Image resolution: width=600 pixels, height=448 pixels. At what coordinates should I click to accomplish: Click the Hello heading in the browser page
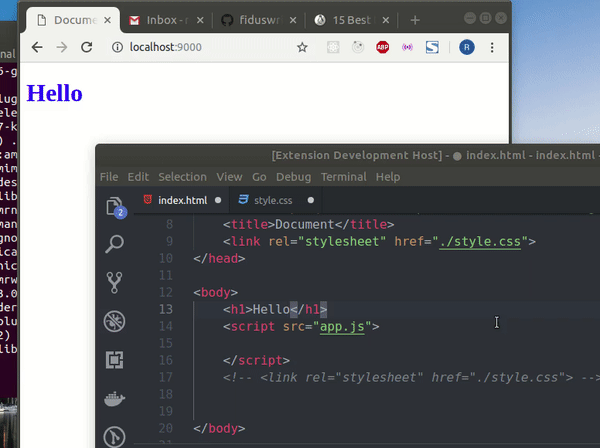coord(54,93)
